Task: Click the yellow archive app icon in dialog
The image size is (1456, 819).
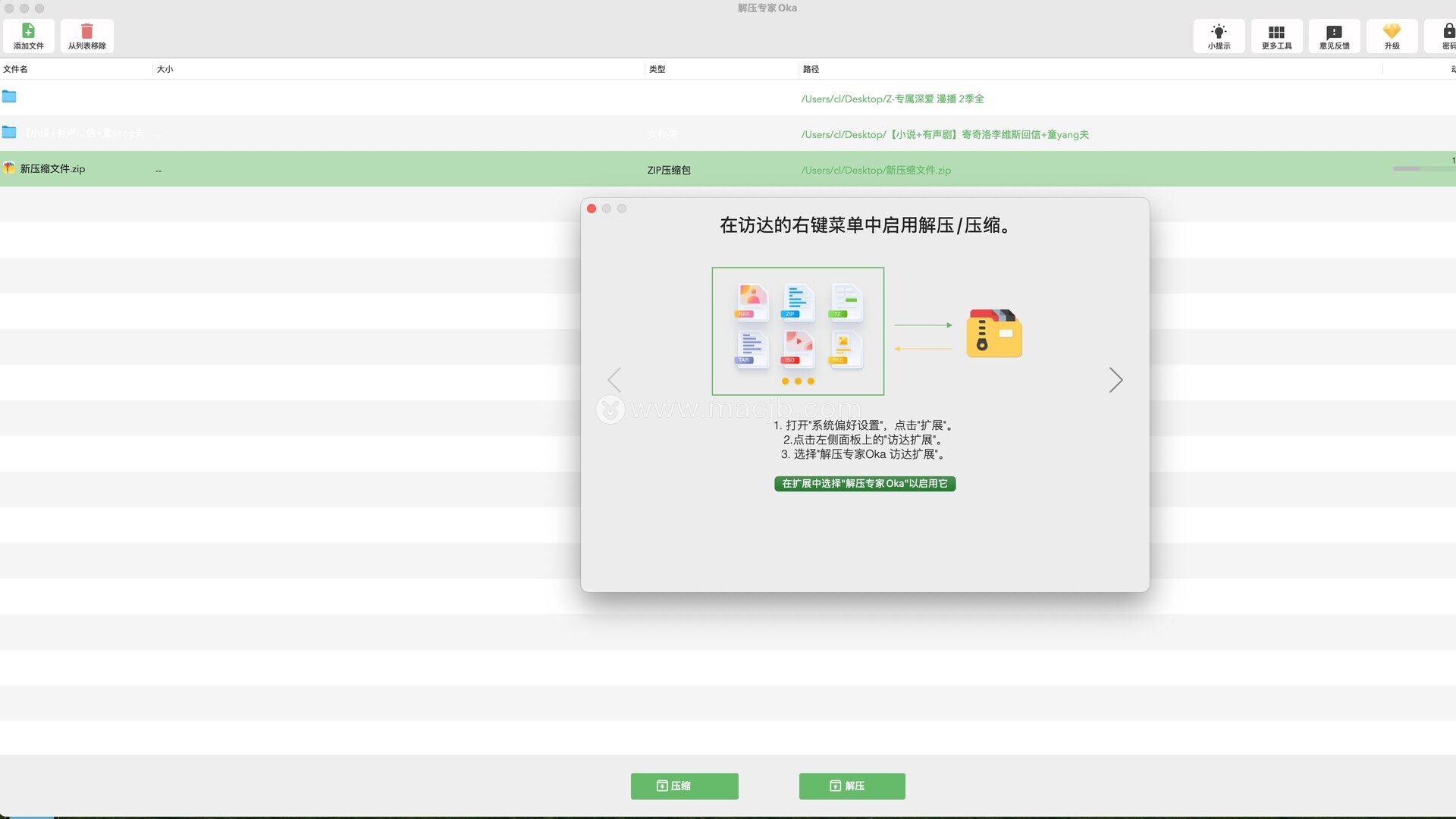Action: pyautogui.click(x=993, y=333)
